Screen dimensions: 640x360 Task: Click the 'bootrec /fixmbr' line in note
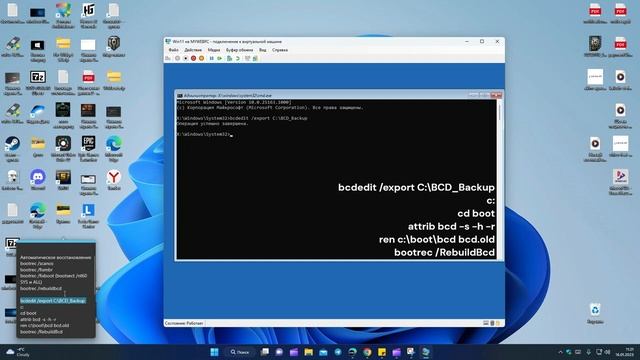[36, 270]
